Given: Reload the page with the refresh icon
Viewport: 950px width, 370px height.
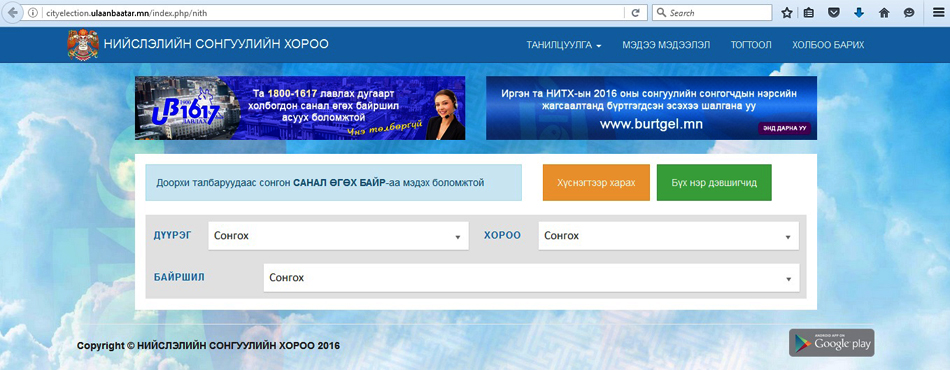Looking at the screenshot, I should [x=636, y=13].
